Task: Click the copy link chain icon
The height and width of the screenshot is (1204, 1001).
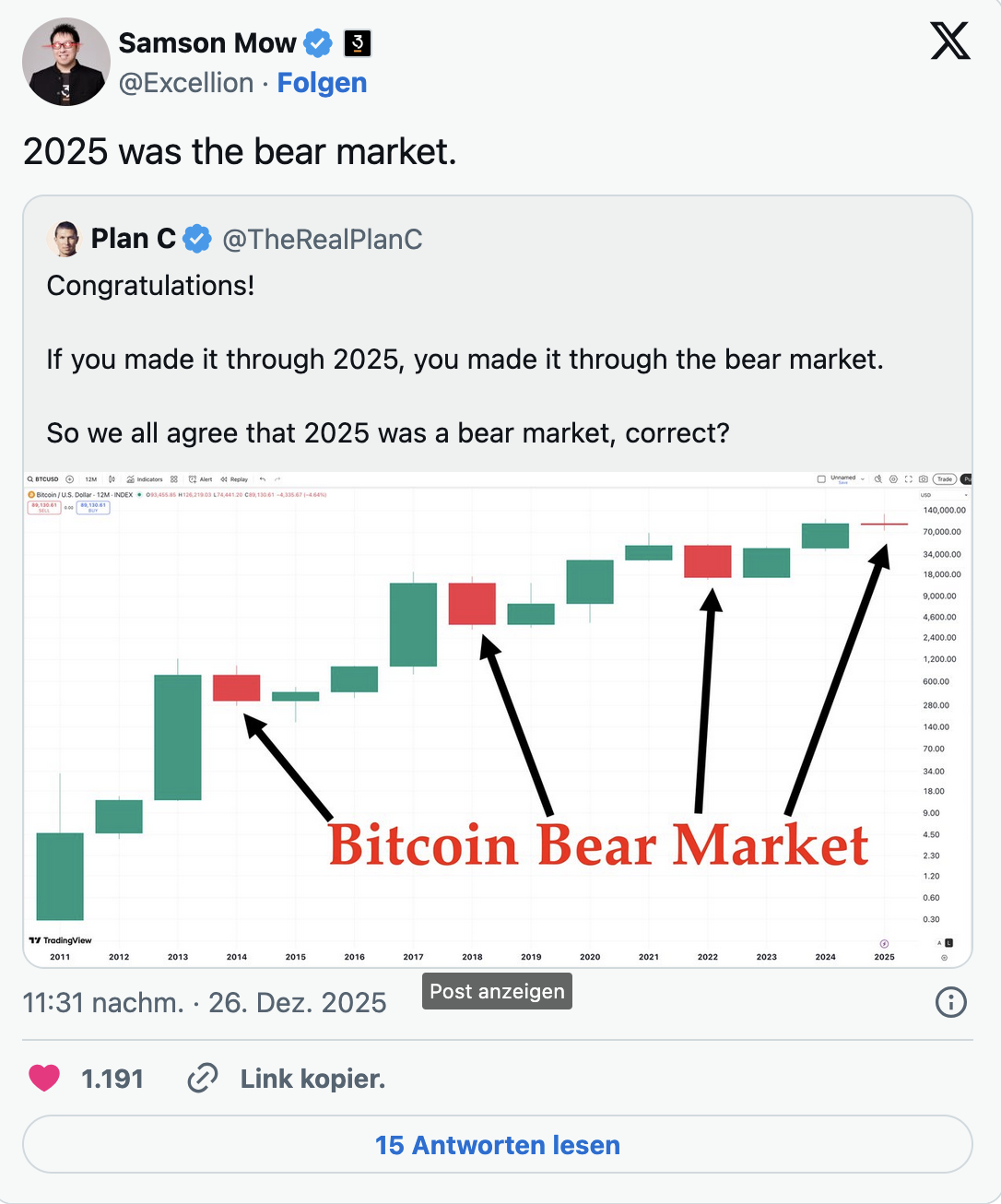Action: (203, 1078)
